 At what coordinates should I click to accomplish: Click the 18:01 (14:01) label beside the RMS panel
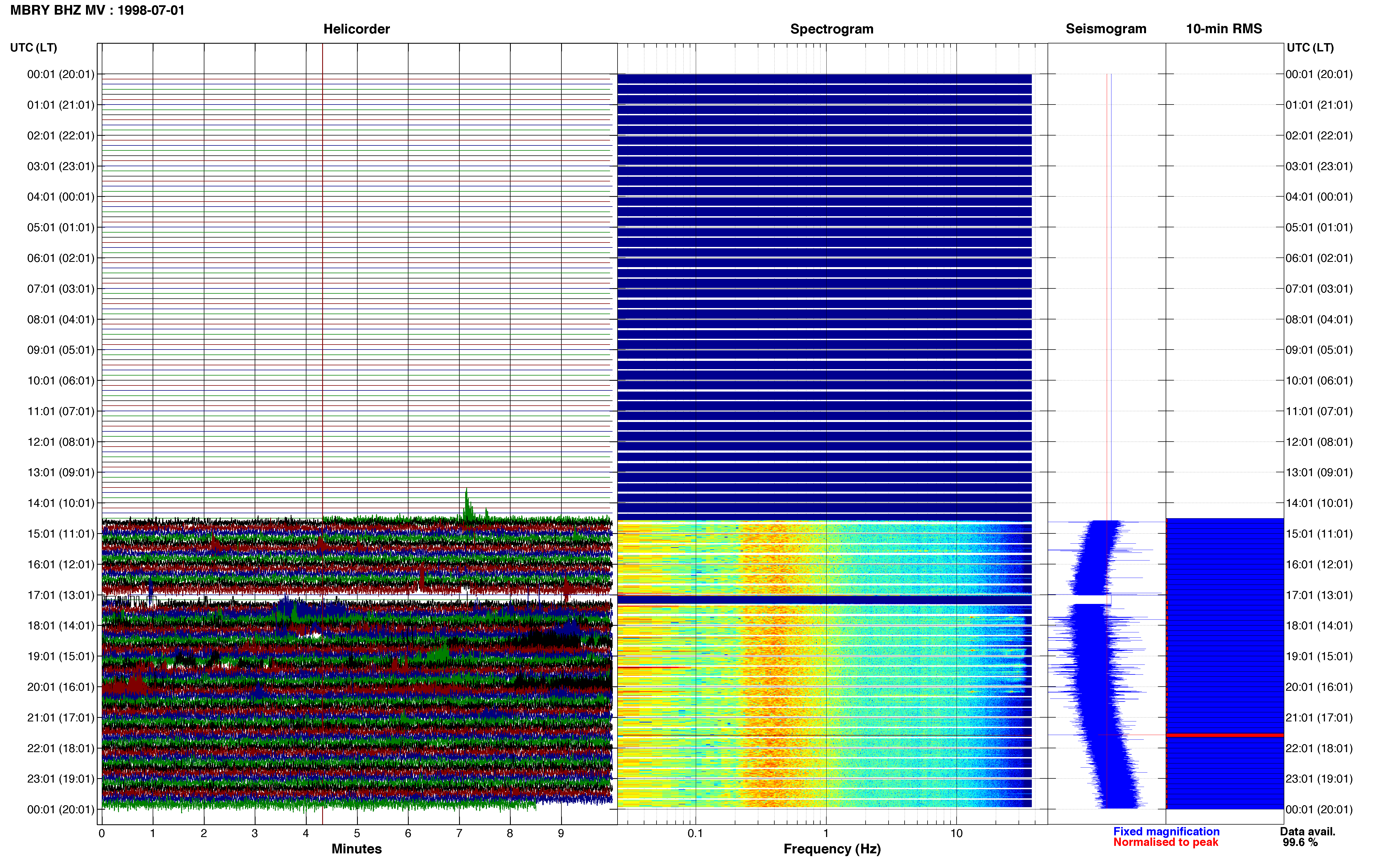pos(1319,626)
